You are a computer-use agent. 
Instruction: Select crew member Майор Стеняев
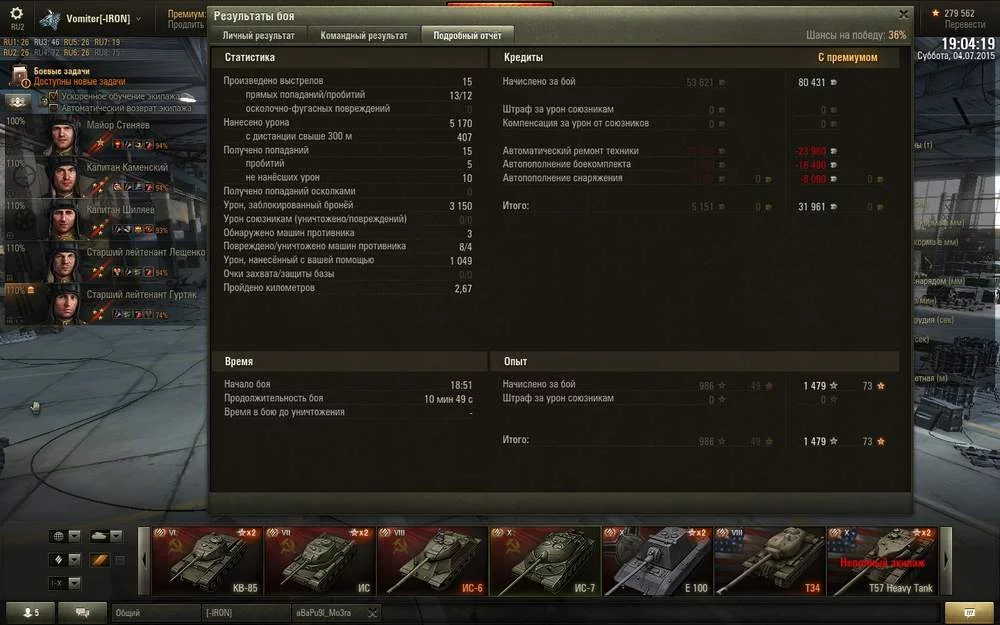(x=105, y=135)
